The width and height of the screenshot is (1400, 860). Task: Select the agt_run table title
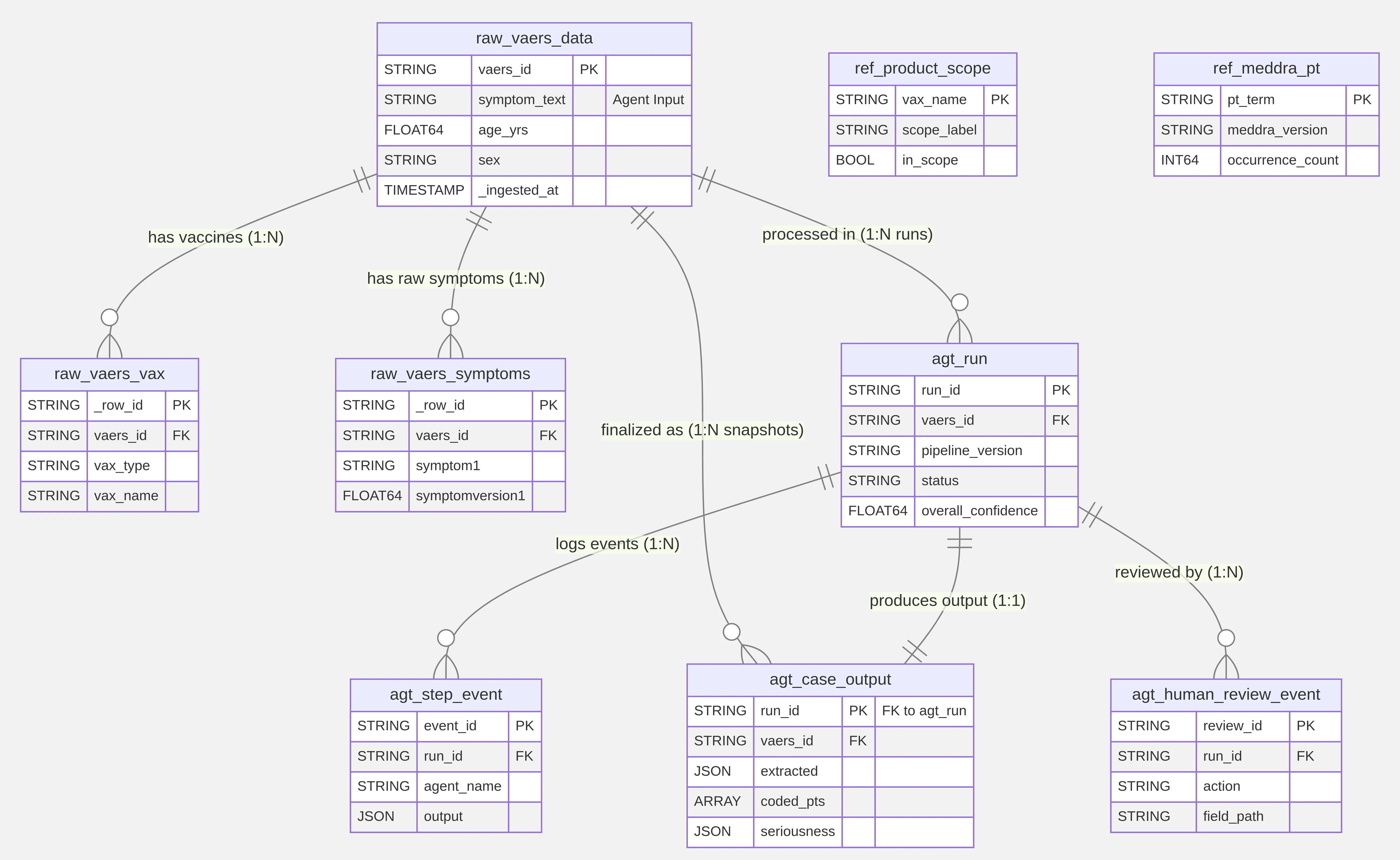point(959,360)
